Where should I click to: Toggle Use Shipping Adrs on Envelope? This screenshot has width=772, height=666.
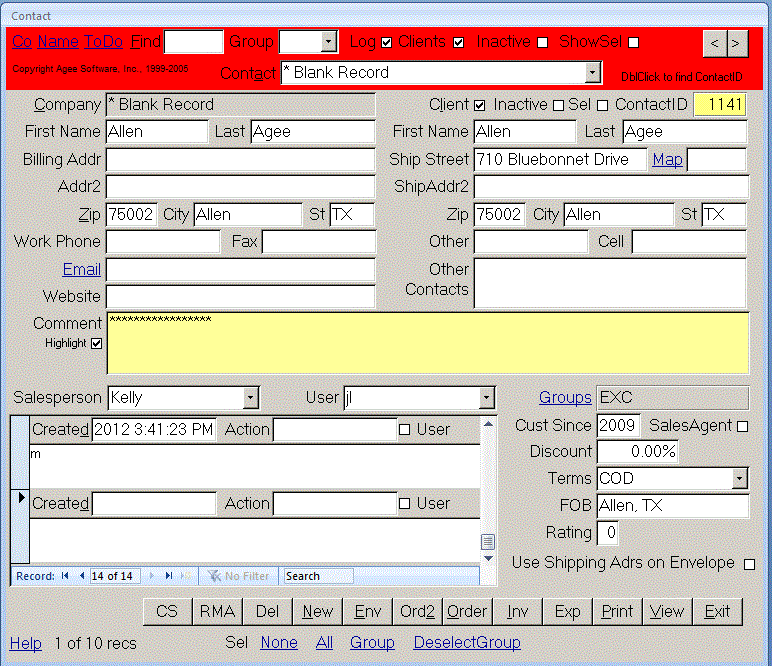[749, 564]
